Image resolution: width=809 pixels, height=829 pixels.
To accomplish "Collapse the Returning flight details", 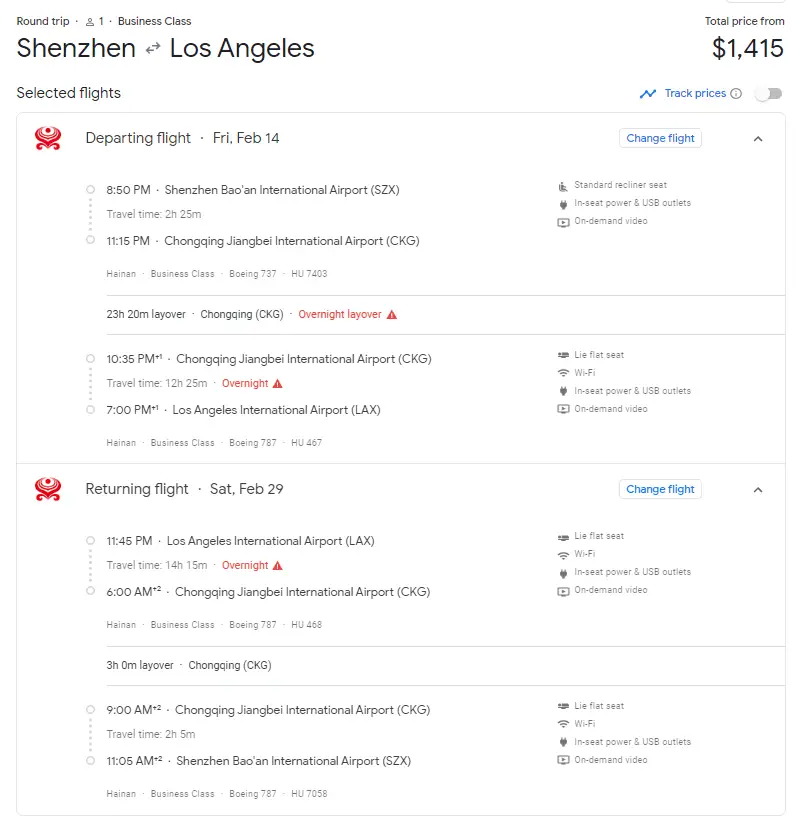I will 757,490.
